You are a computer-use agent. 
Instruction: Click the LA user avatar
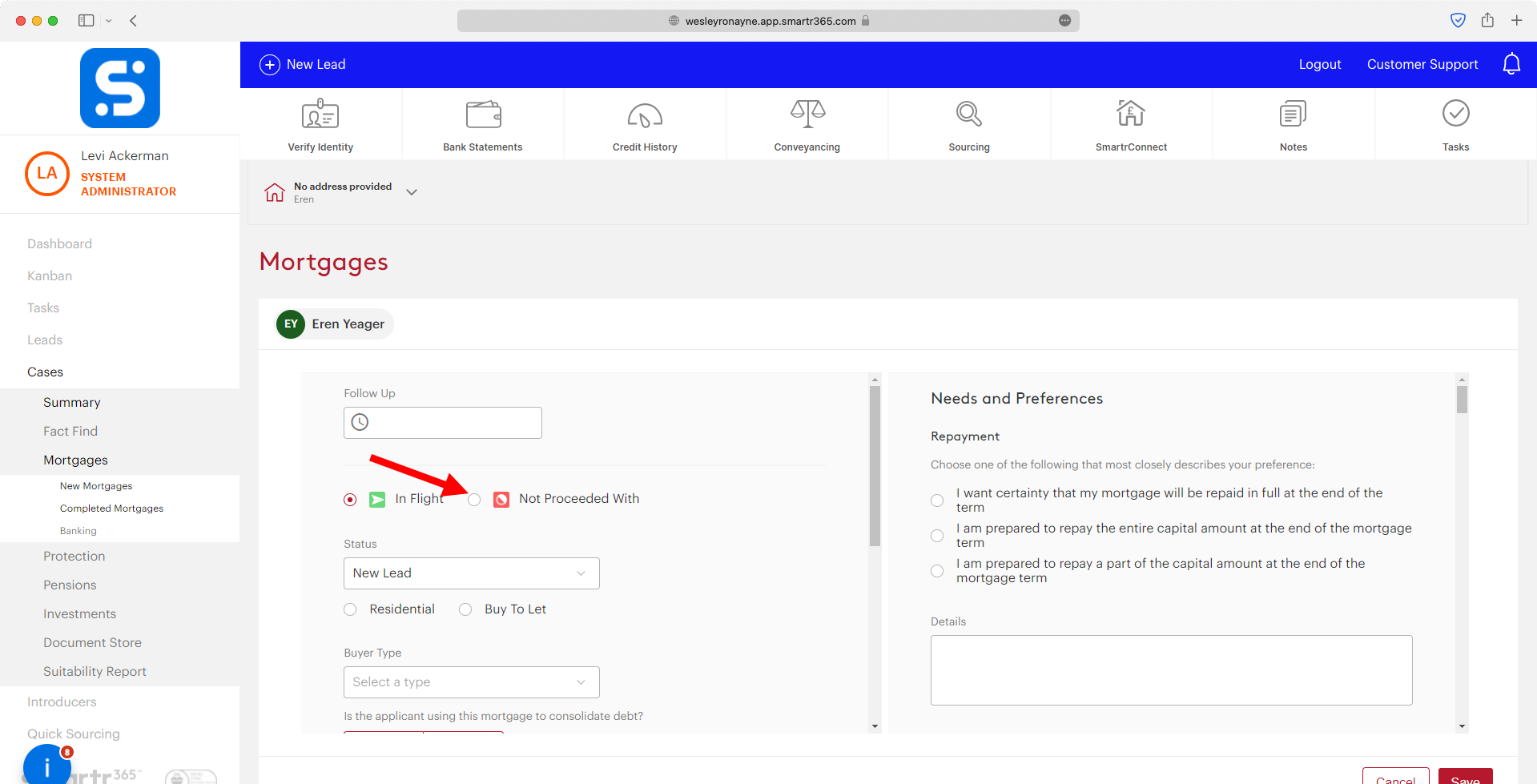(x=47, y=173)
